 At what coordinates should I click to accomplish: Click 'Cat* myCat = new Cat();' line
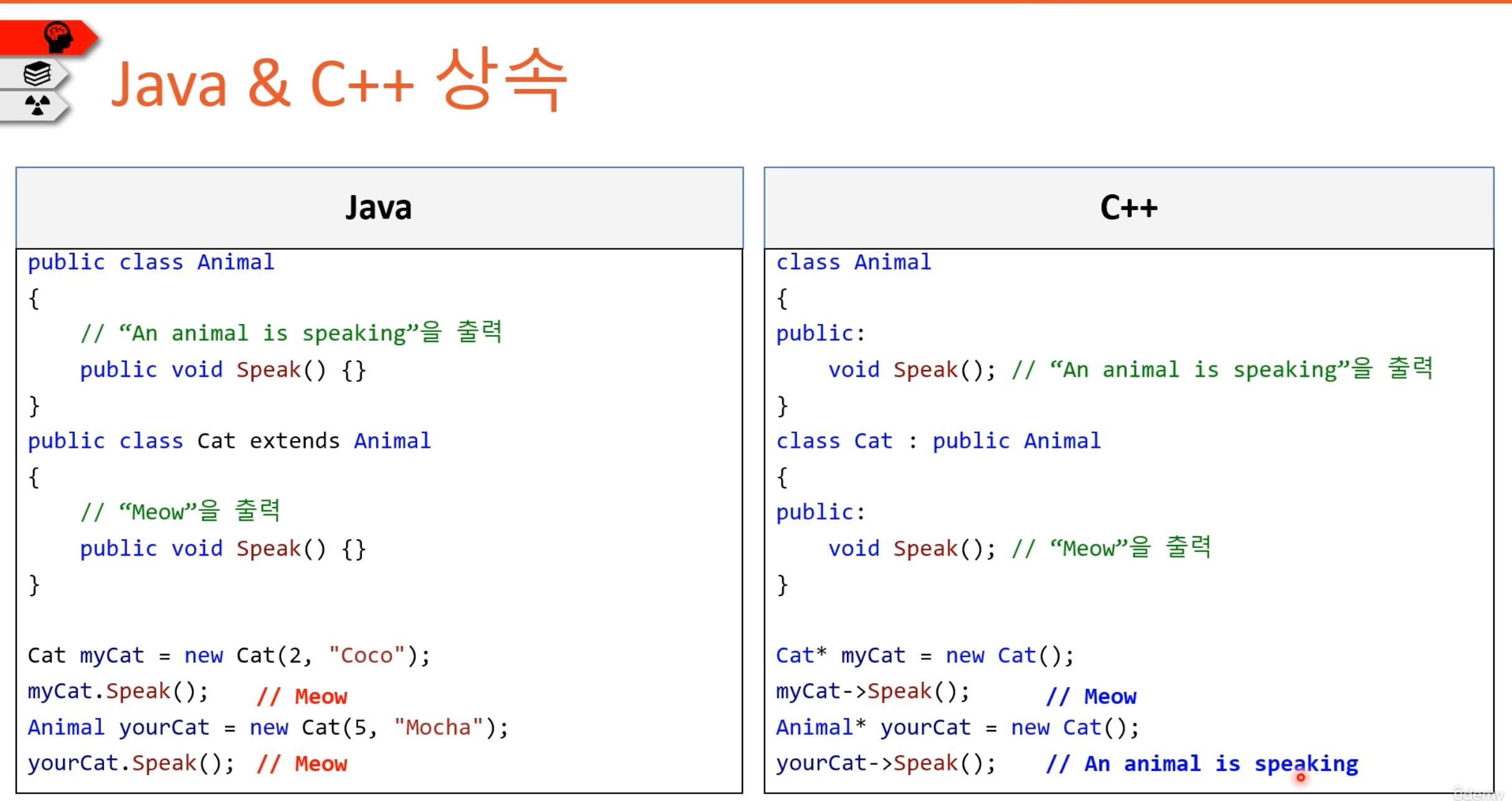(924, 655)
